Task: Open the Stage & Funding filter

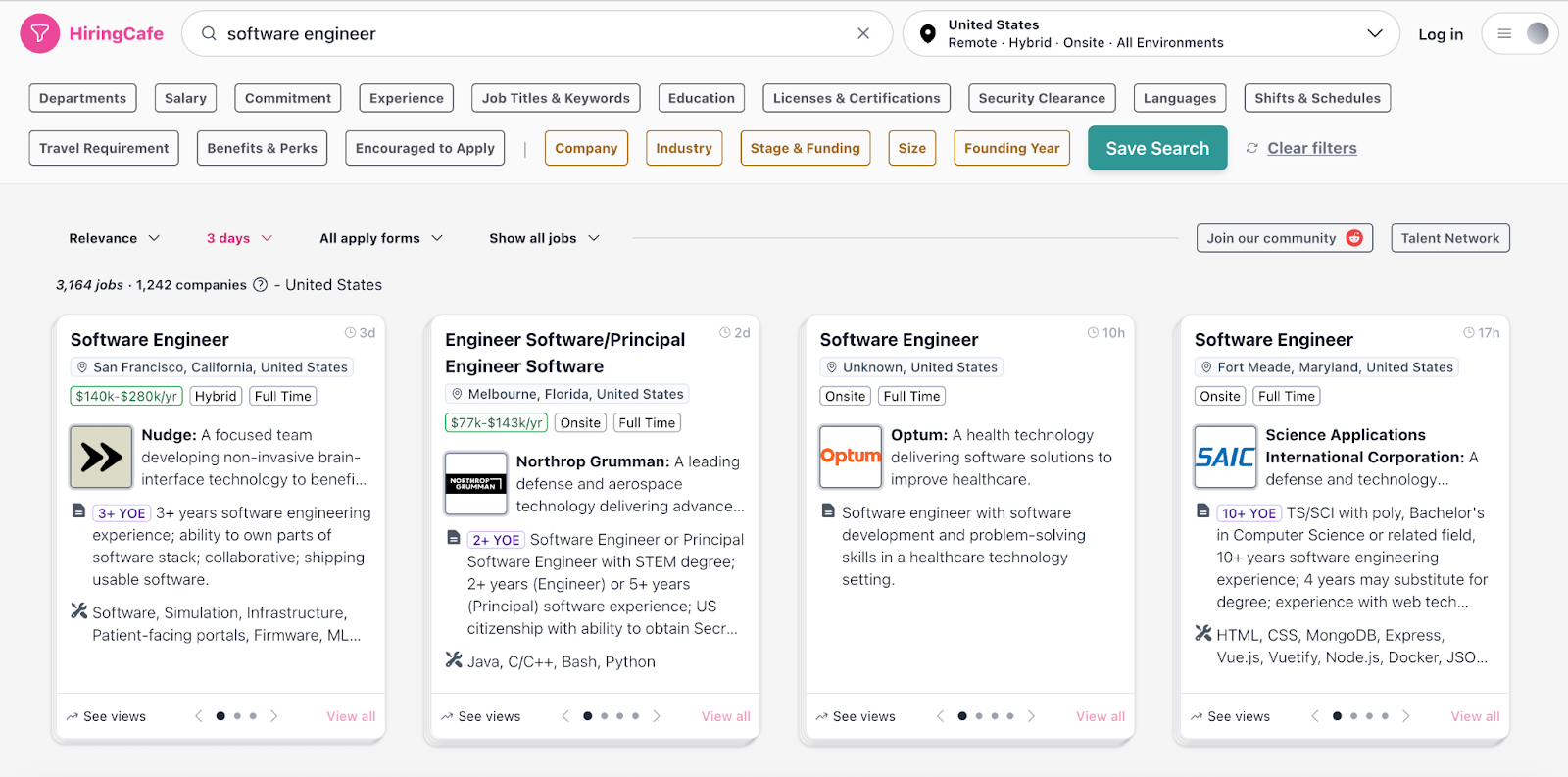Action: (805, 148)
